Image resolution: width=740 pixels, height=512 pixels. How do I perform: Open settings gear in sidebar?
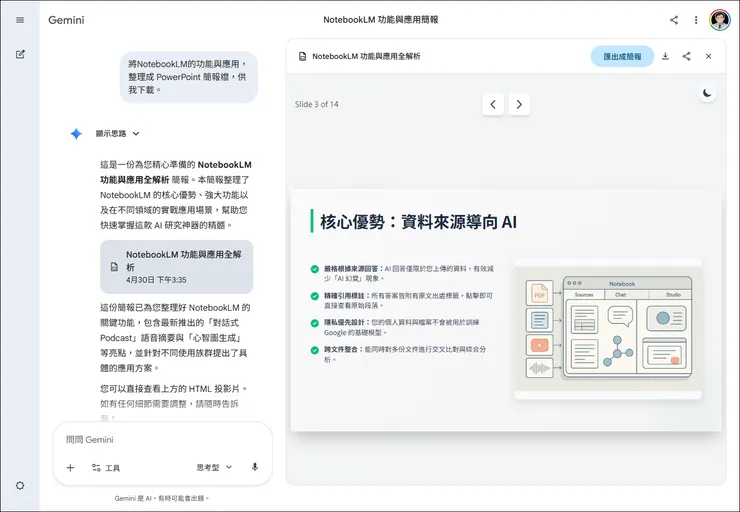coord(20,486)
